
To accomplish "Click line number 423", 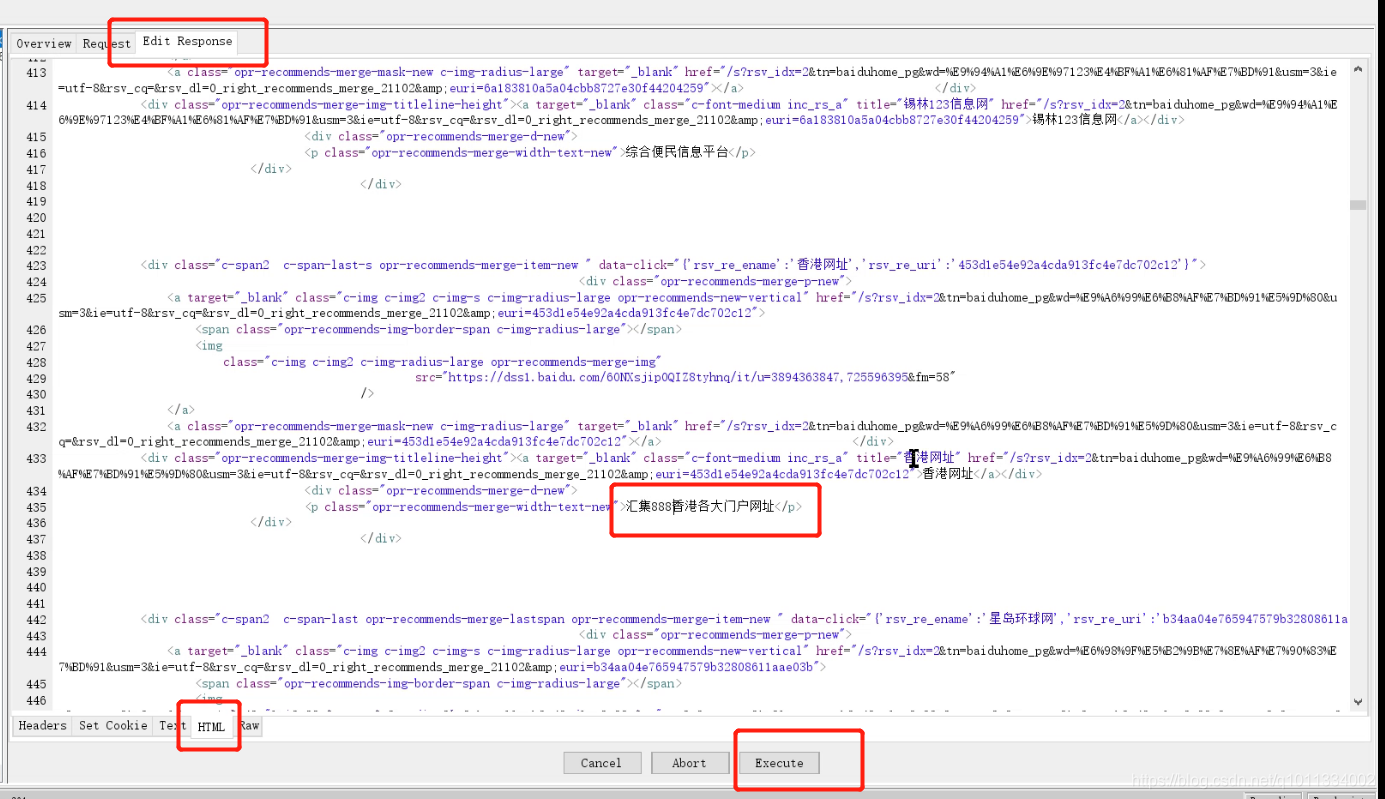I will (36, 265).
